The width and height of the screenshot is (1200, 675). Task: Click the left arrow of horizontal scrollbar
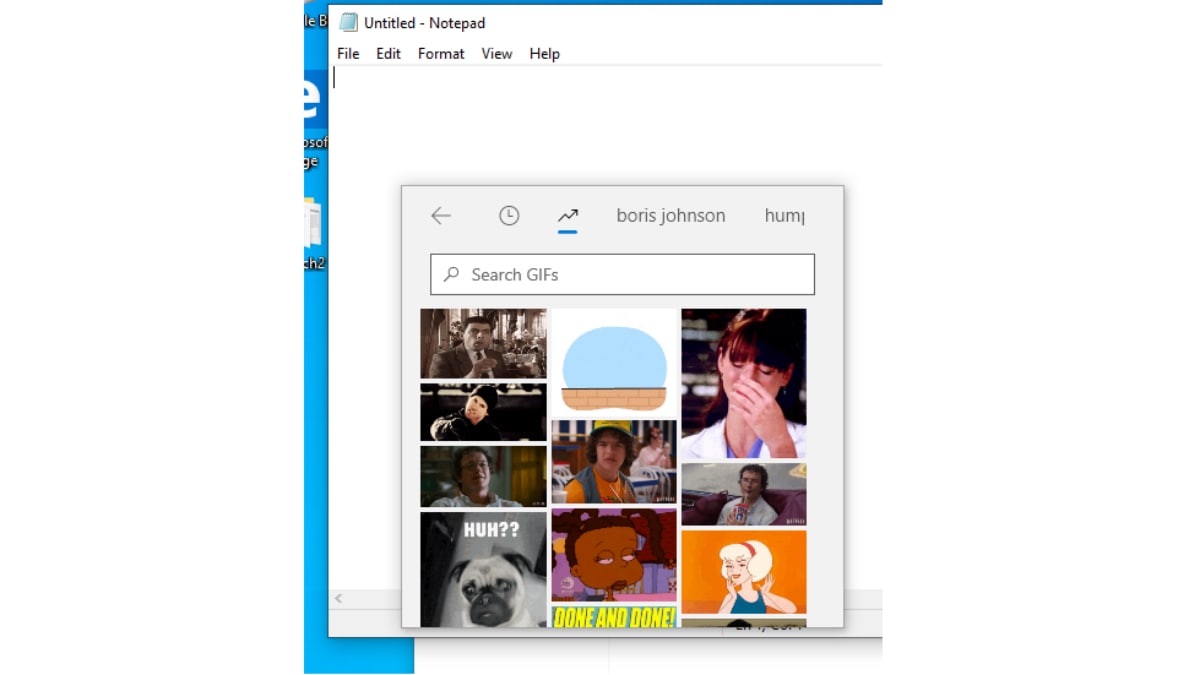(x=338, y=598)
